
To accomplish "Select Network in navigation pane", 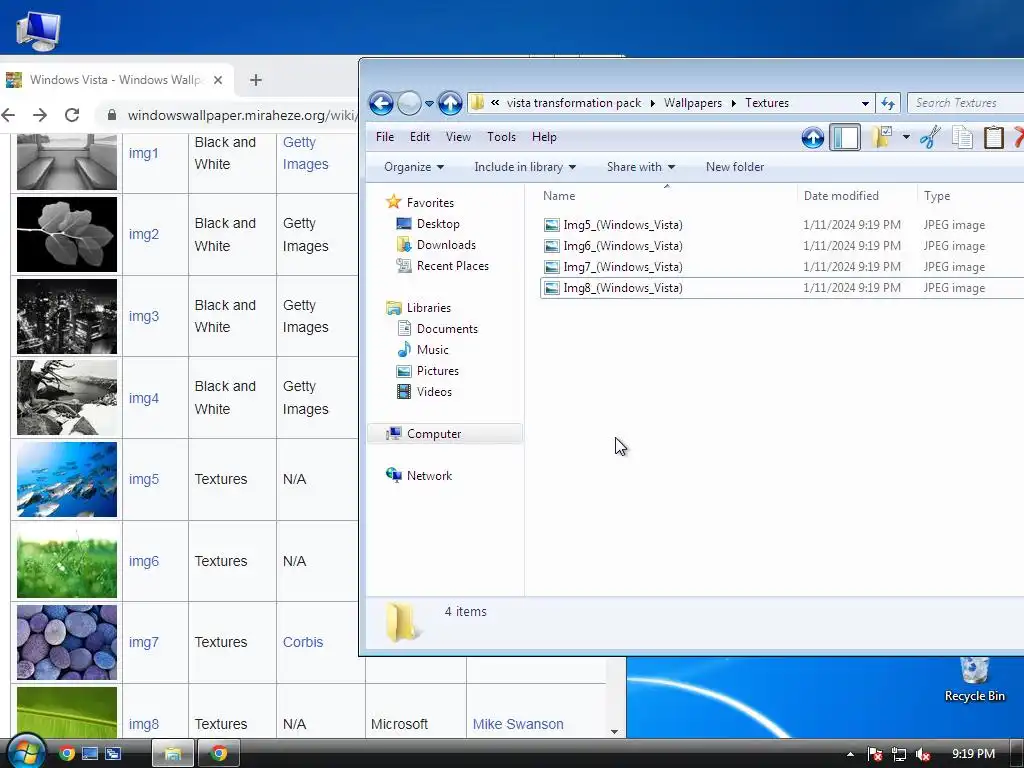I will pos(429,475).
